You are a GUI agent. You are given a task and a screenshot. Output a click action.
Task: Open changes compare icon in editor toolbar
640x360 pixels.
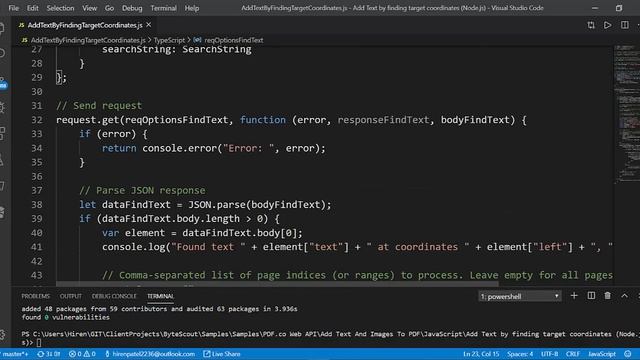tap(591, 25)
